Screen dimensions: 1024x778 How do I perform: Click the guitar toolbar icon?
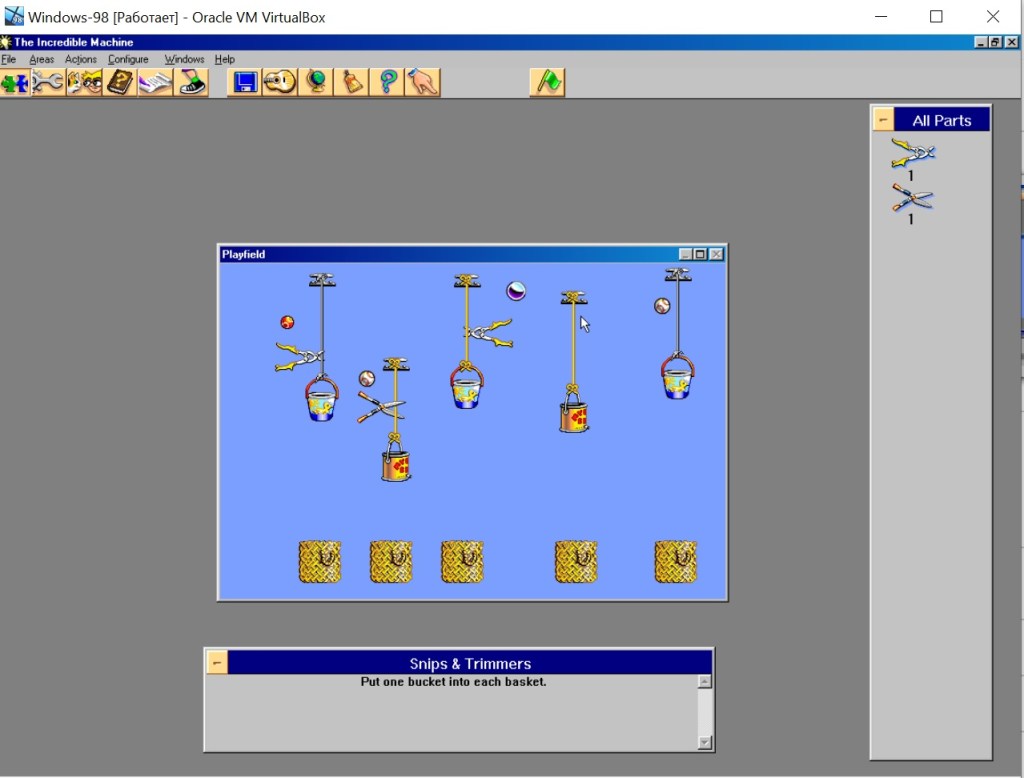click(x=280, y=82)
